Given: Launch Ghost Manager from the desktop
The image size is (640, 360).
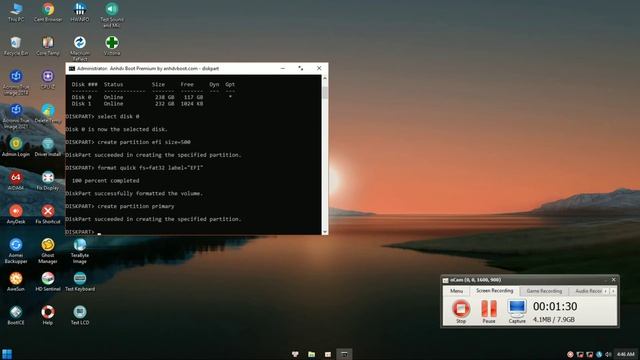Looking at the screenshot, I should click(x=48, y=251).
